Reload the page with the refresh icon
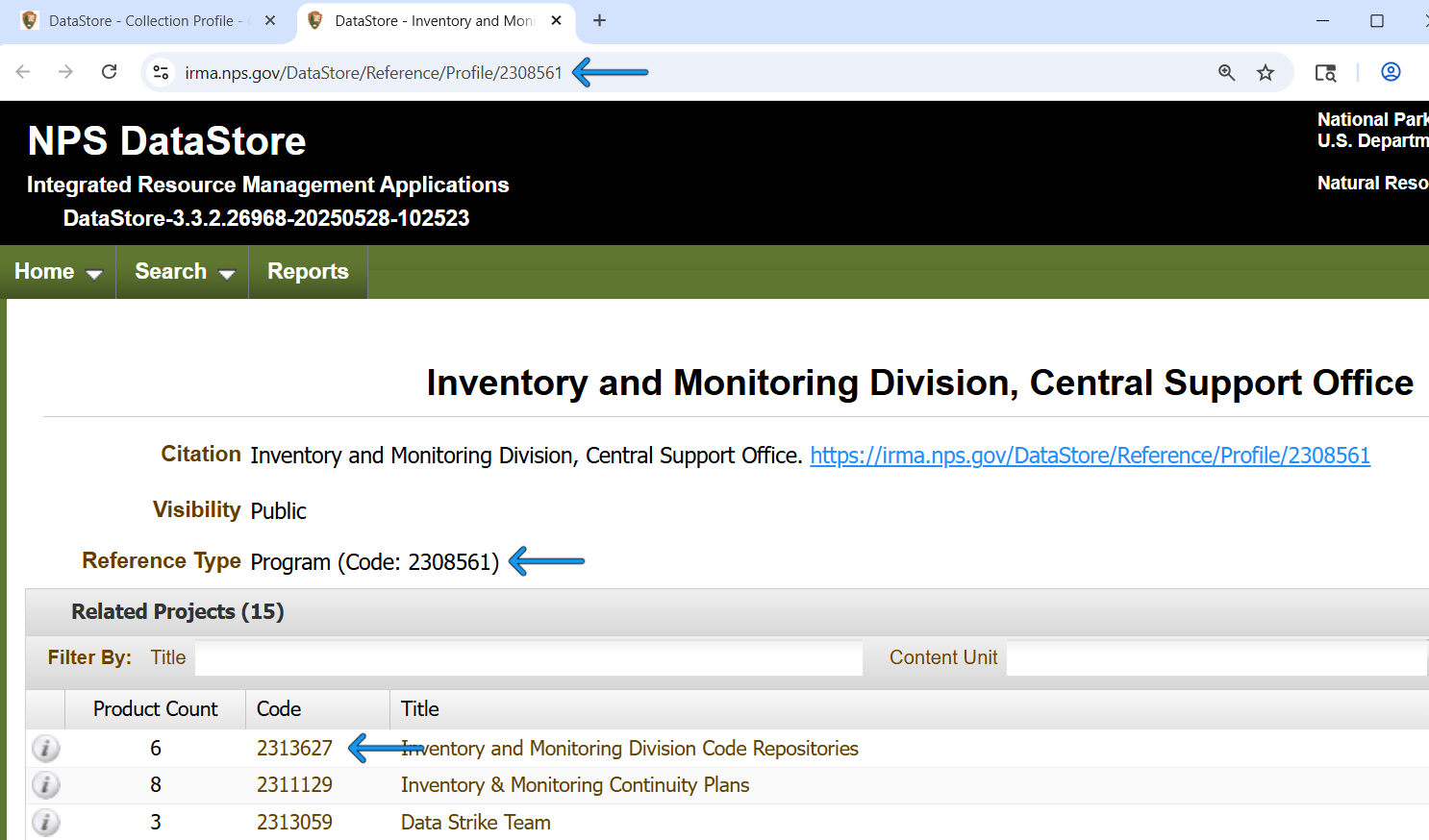The width and height of the screenshot is (1429, 840). (x=110, y=72)
